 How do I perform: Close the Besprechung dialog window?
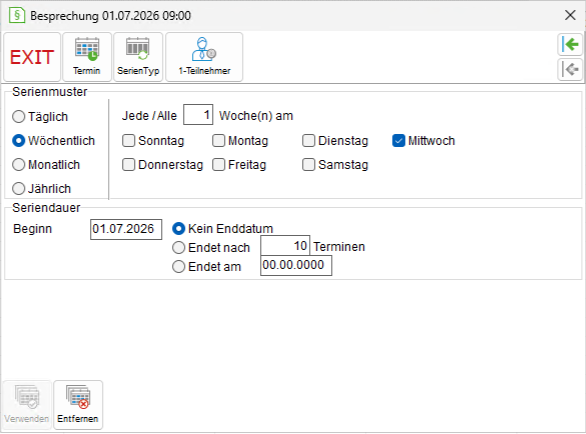point(570,15)
